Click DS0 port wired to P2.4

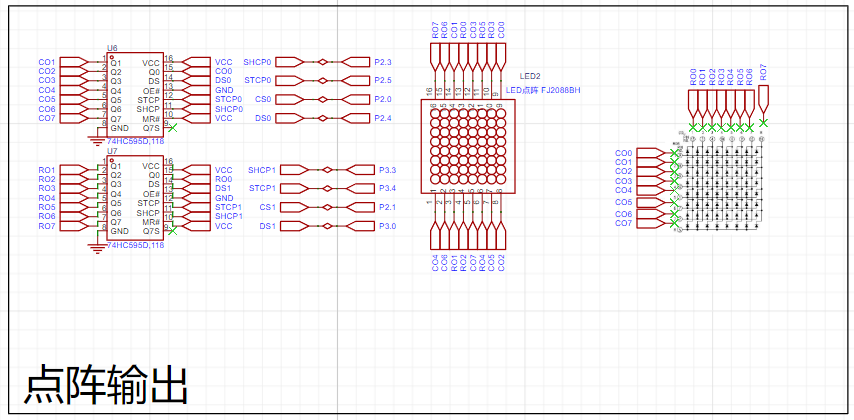click(290, 118)
